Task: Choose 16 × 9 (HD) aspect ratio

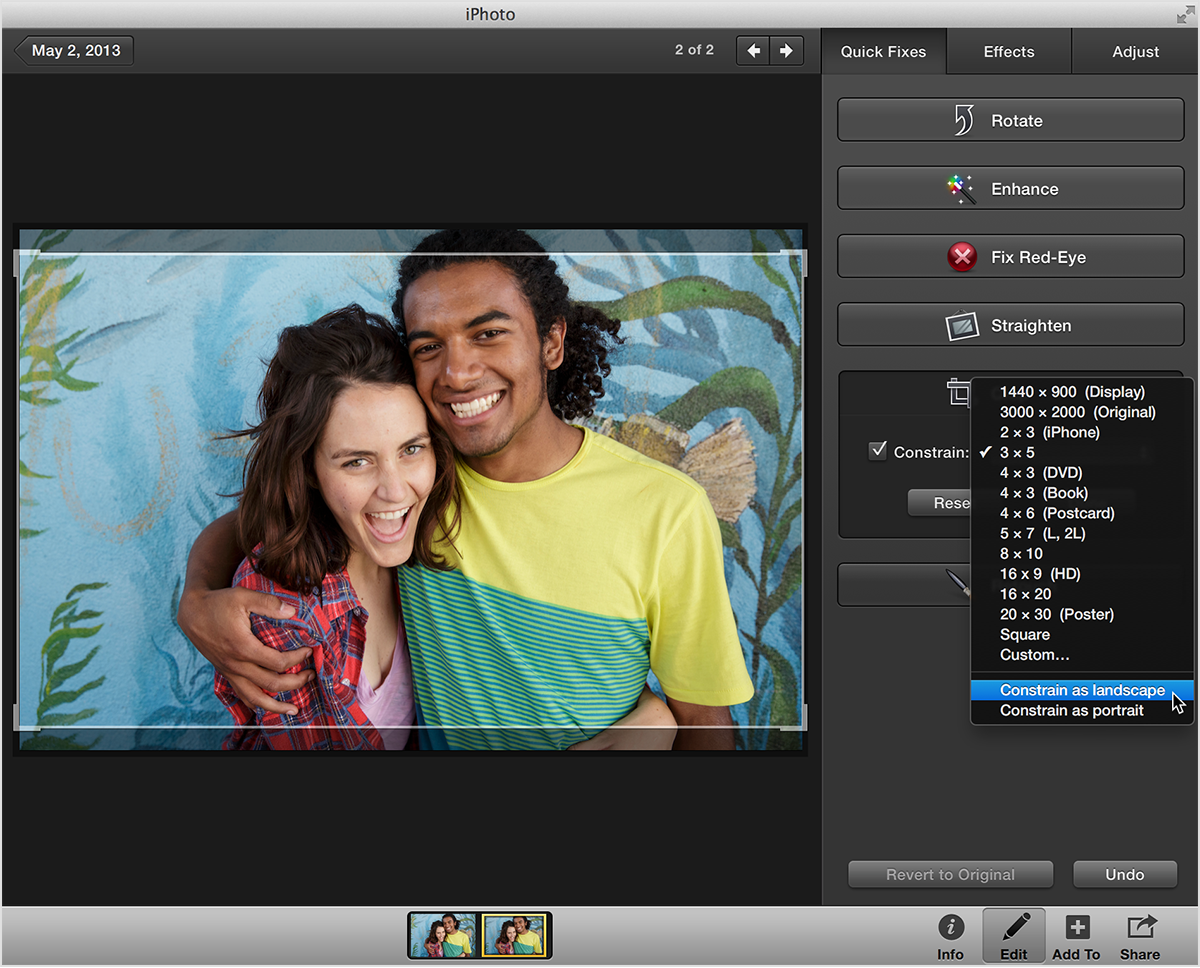Action: [1040, 574]
